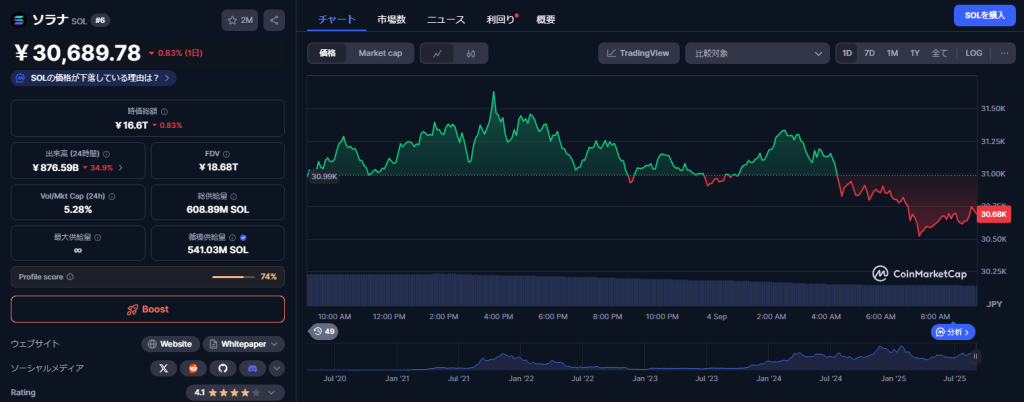Click the ¥876.59B volume value
Image resolution: width=1024 pixels, height=402 pixels.
click(56, 168)
